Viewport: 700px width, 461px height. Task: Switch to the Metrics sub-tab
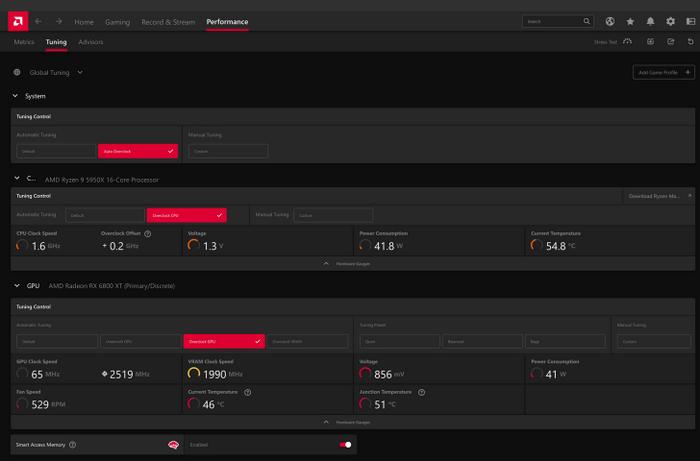[24, 42]
